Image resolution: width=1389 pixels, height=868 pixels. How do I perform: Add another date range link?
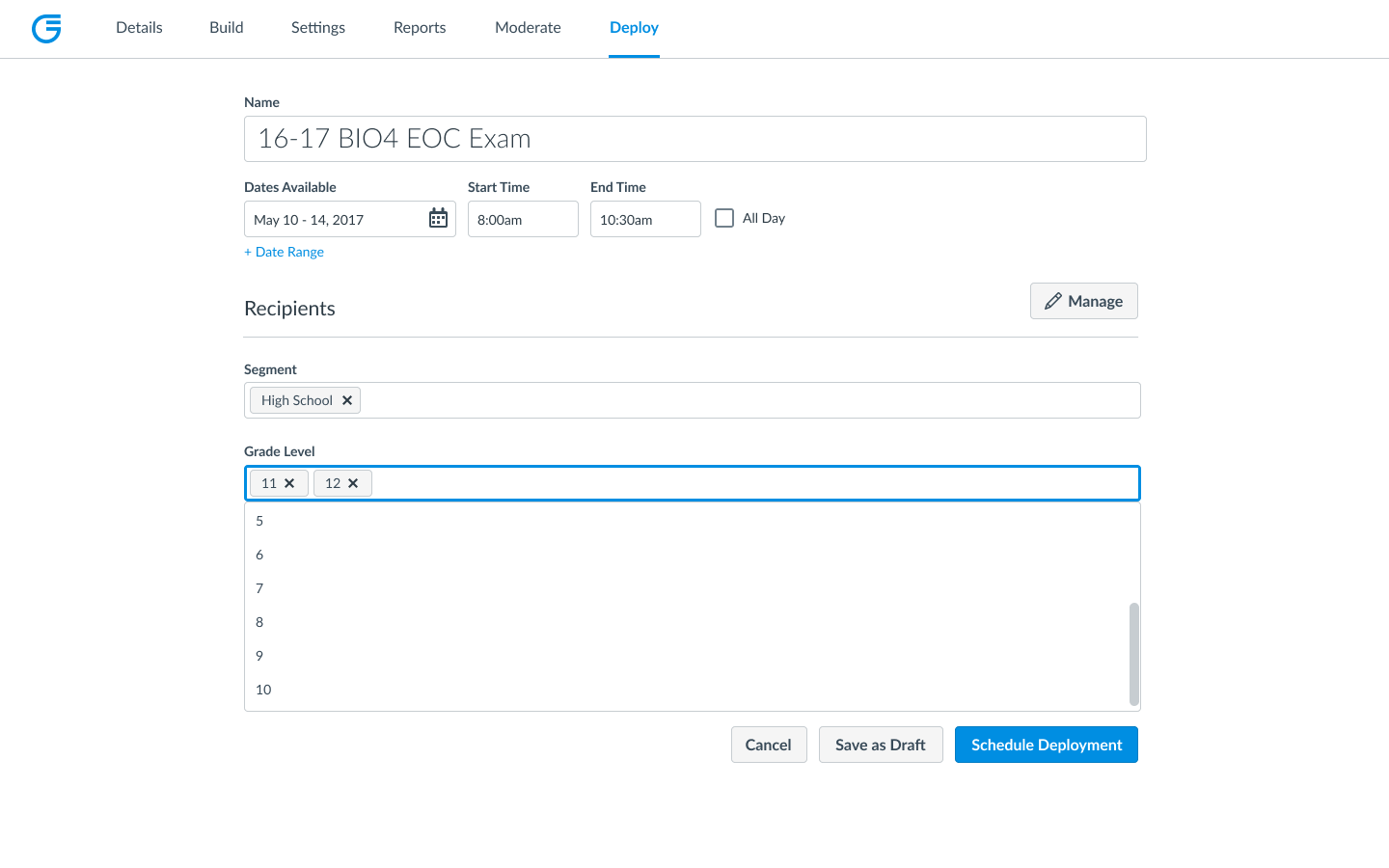point(284,252)
